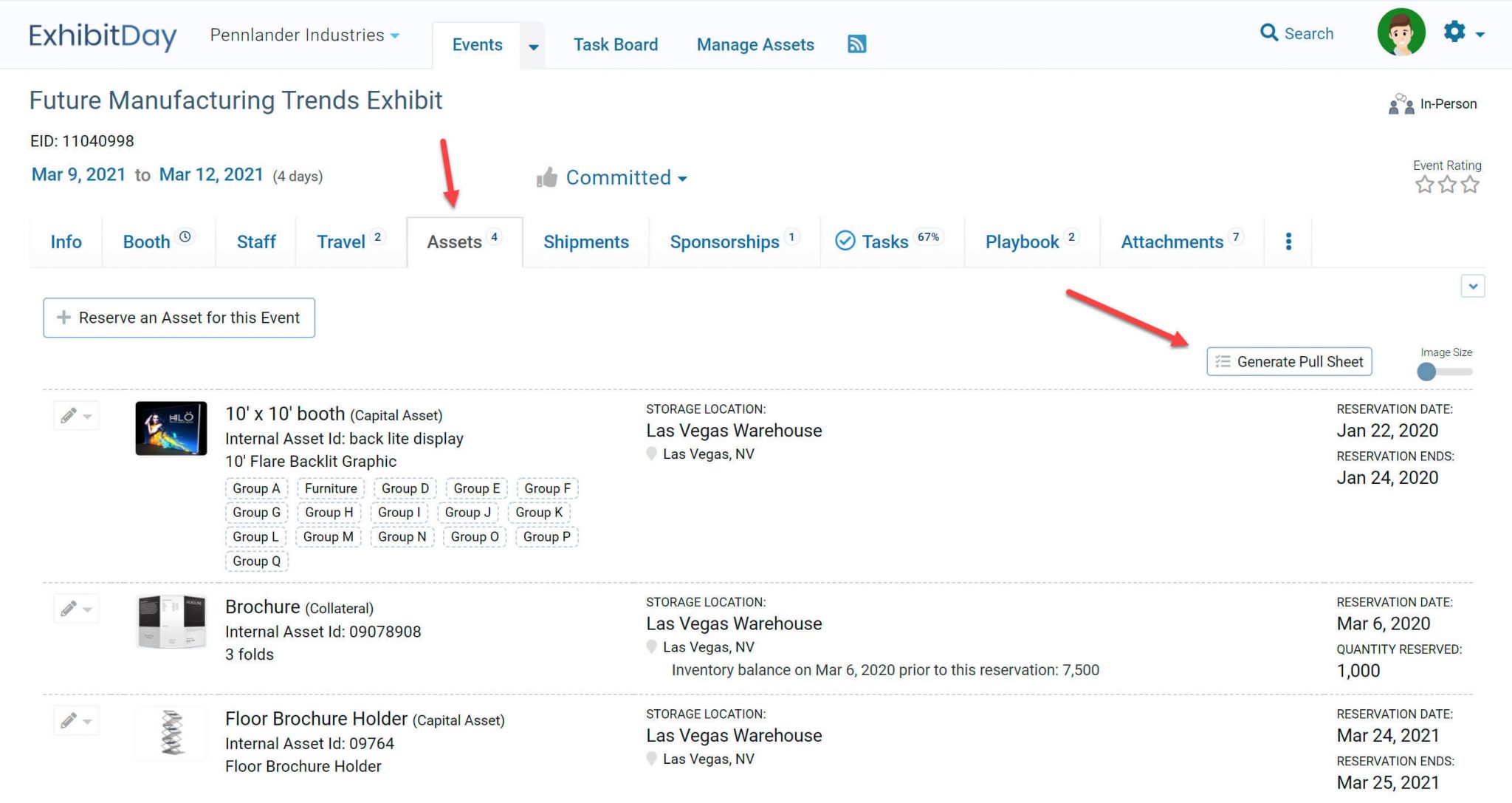Viewport: 1512px width, 803px height.
Task: Click the RSS feed icon
Action: (x=856, y=44)
